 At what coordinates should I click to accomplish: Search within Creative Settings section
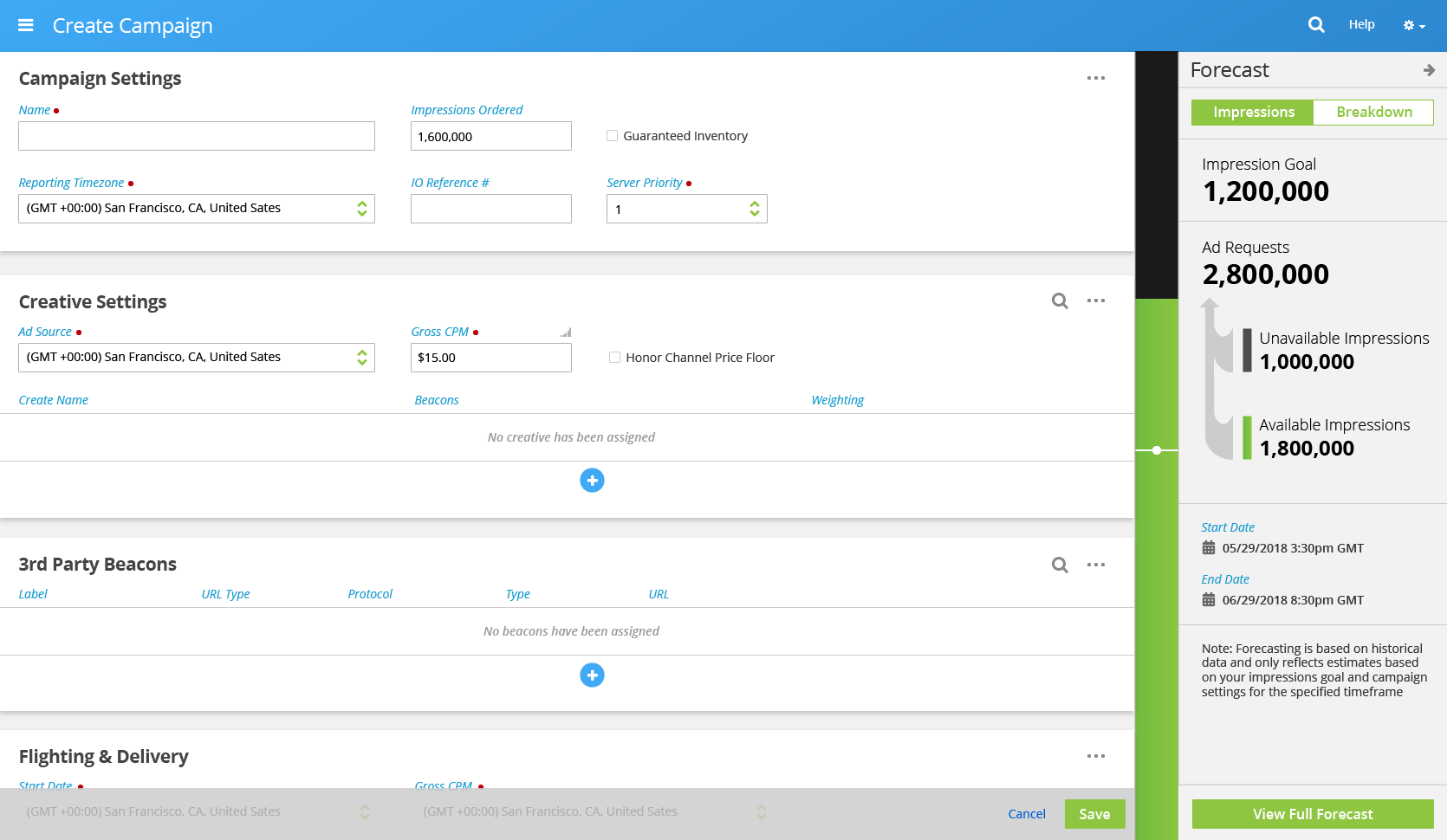(1060, 300)
